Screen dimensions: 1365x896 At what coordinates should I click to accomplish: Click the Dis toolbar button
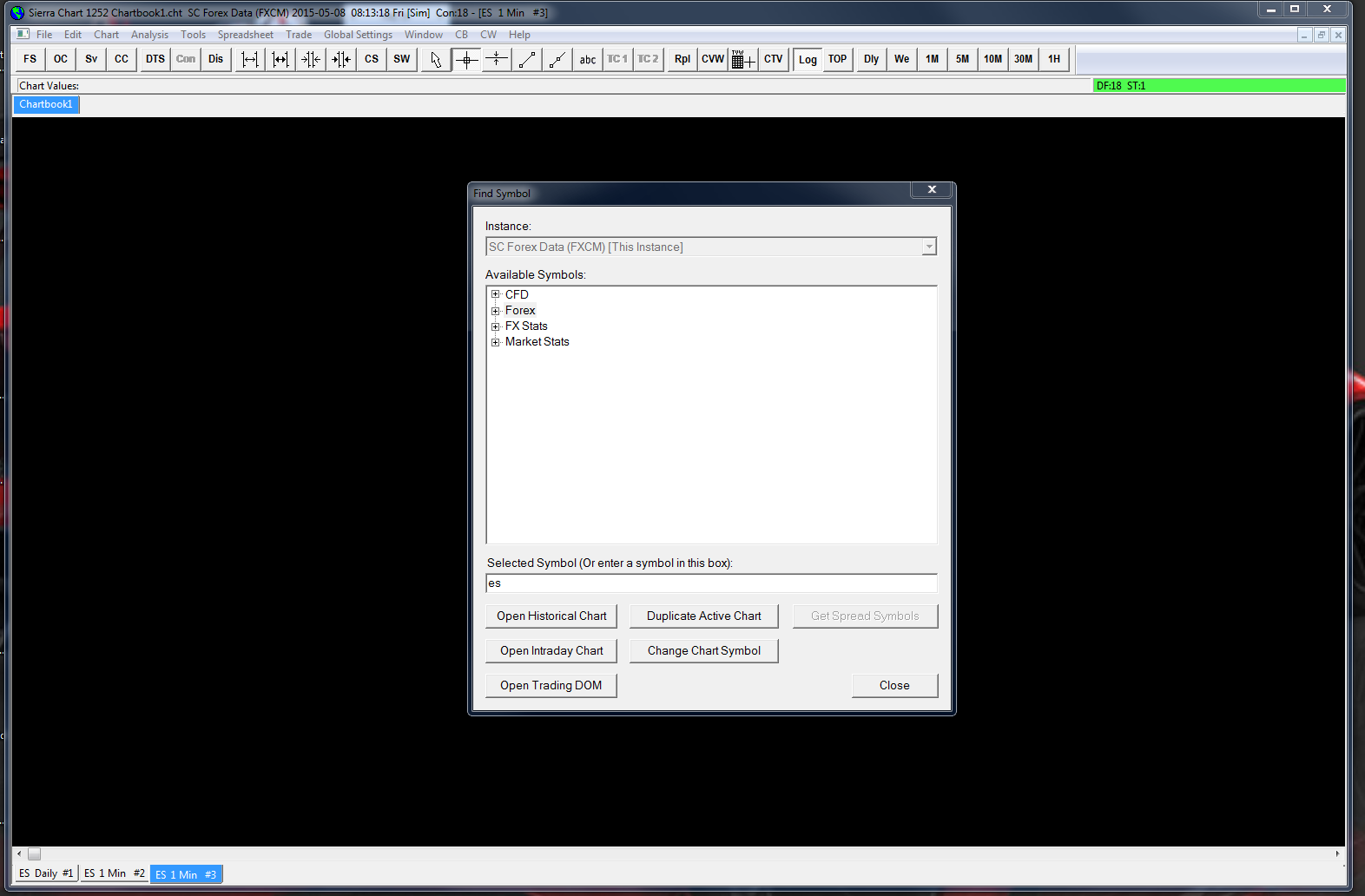216,59
